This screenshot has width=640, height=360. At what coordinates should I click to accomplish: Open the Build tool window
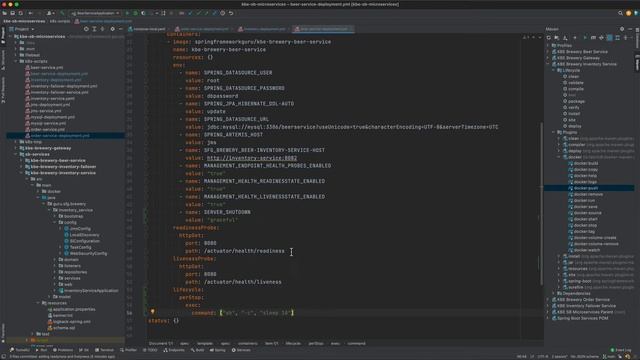197,350
